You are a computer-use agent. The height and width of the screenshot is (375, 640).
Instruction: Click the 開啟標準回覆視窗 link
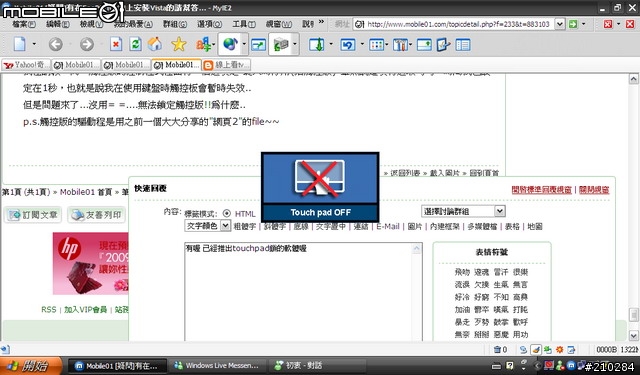click(541, 190)
